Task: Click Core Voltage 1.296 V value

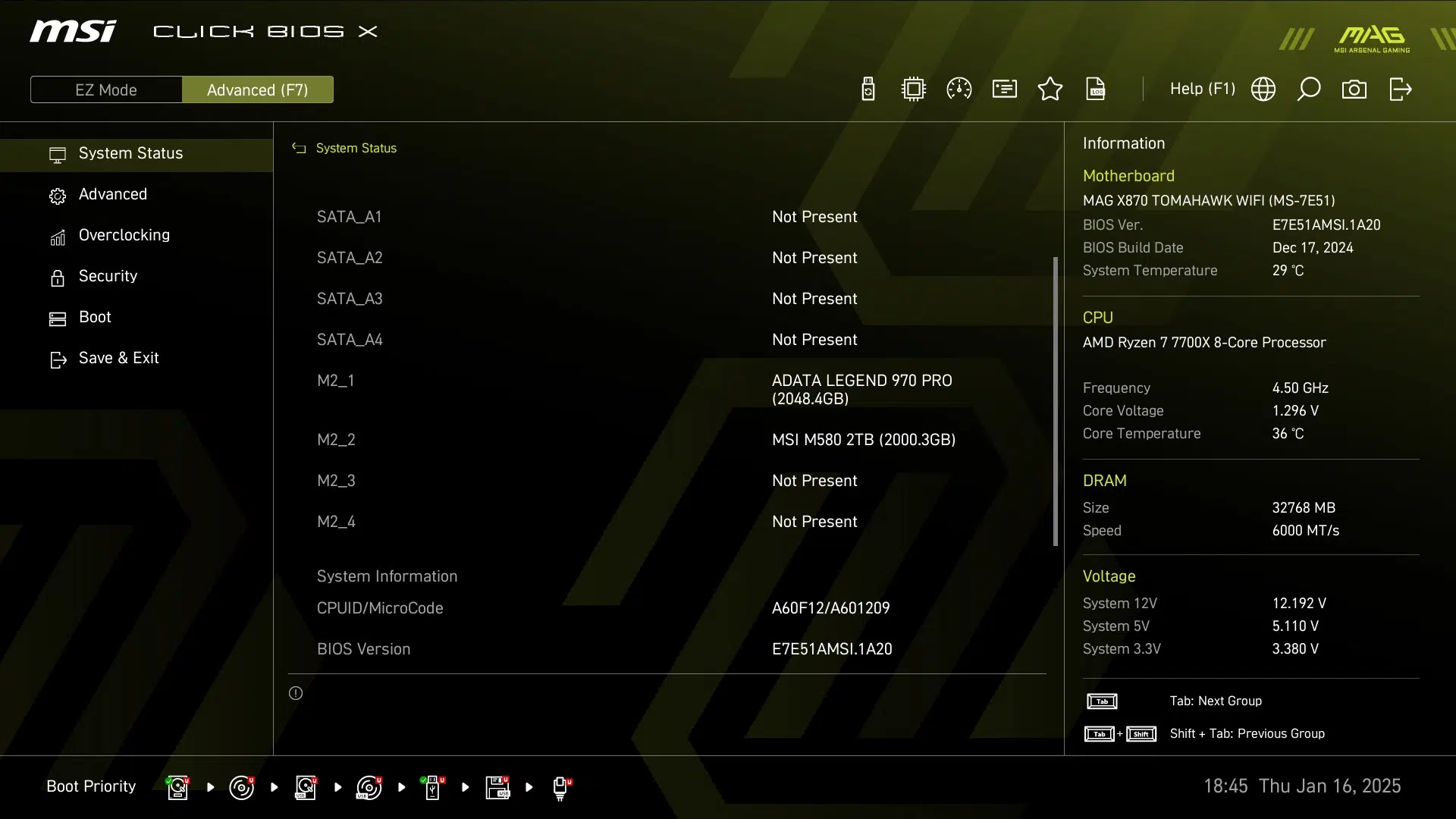Action: [1295, 411]
